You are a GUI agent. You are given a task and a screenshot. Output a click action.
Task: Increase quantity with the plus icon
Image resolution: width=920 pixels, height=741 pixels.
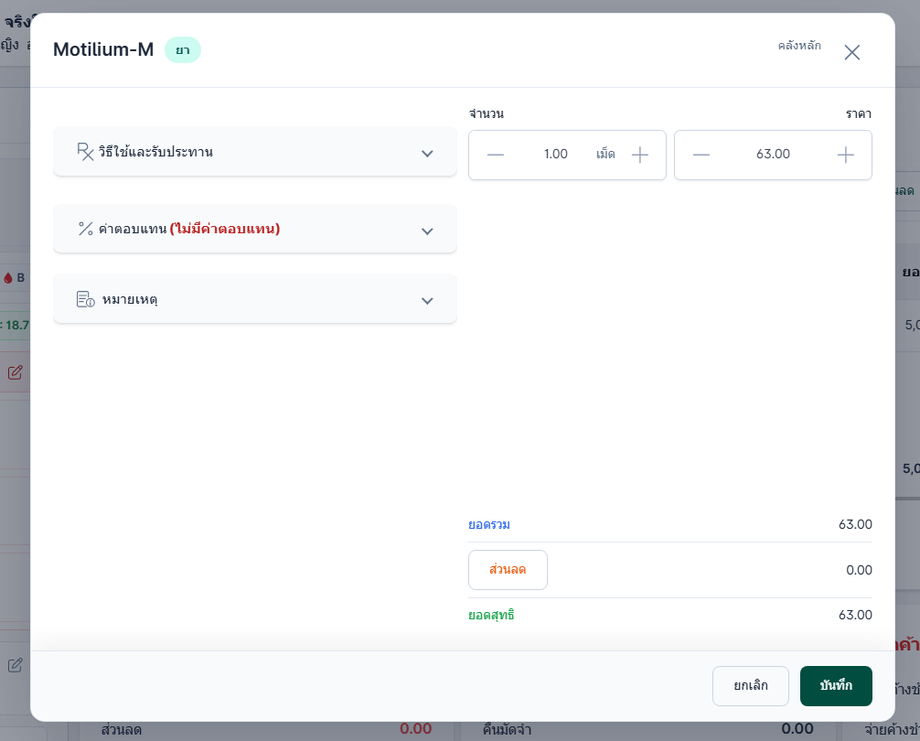[640, 155]
